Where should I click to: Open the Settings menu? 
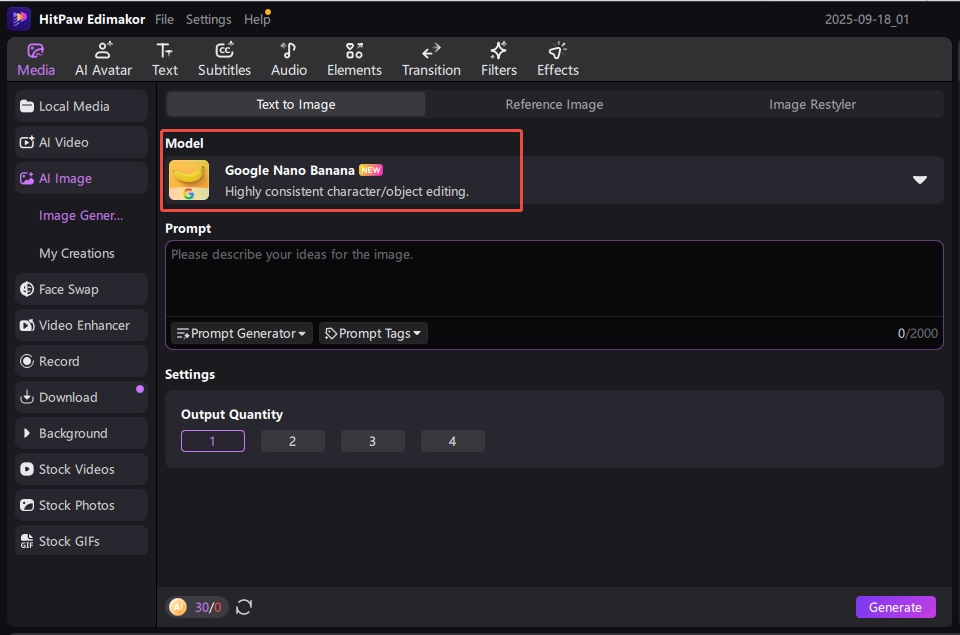208,19
